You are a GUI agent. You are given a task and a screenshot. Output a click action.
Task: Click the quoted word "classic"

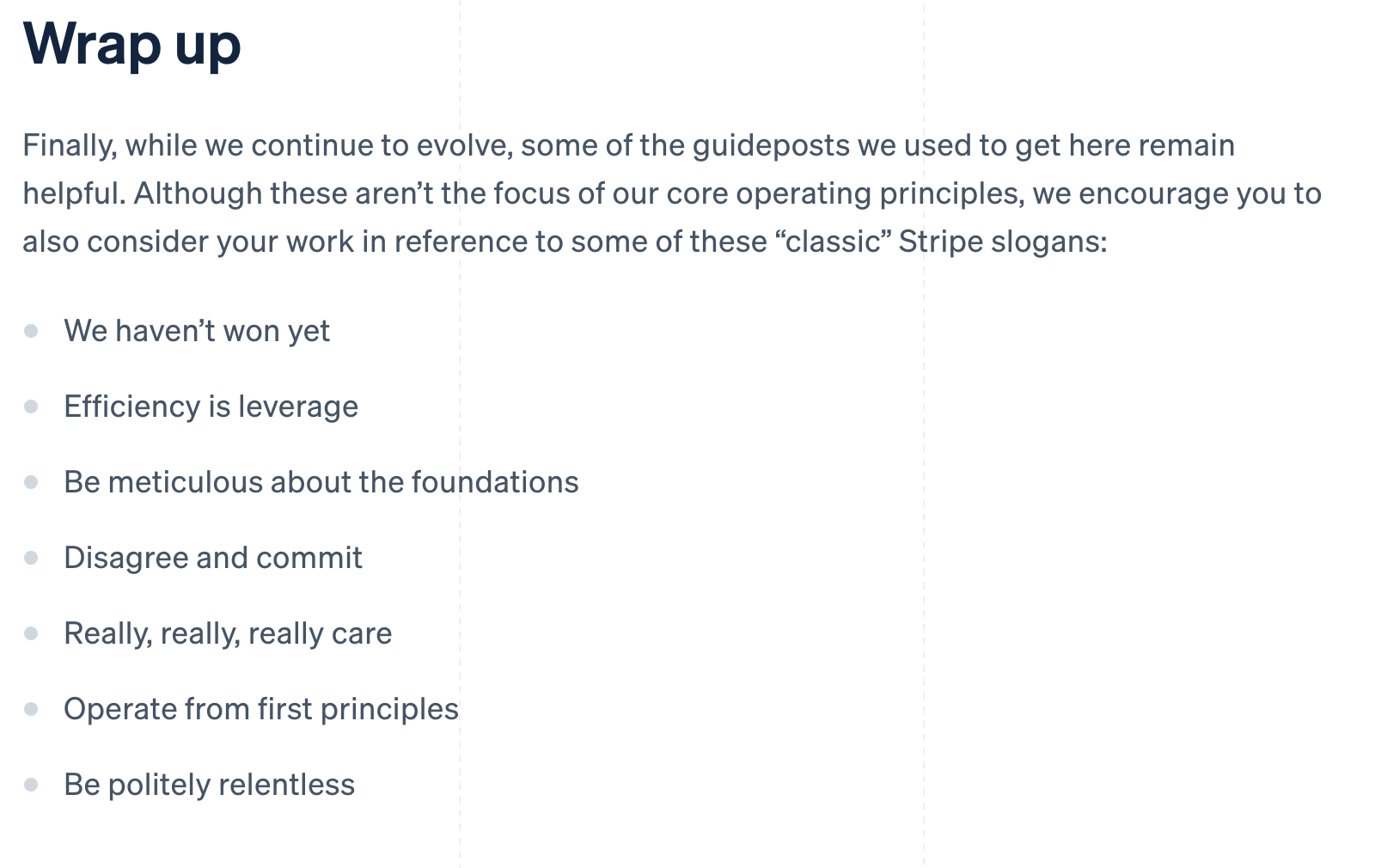point(833,242)
